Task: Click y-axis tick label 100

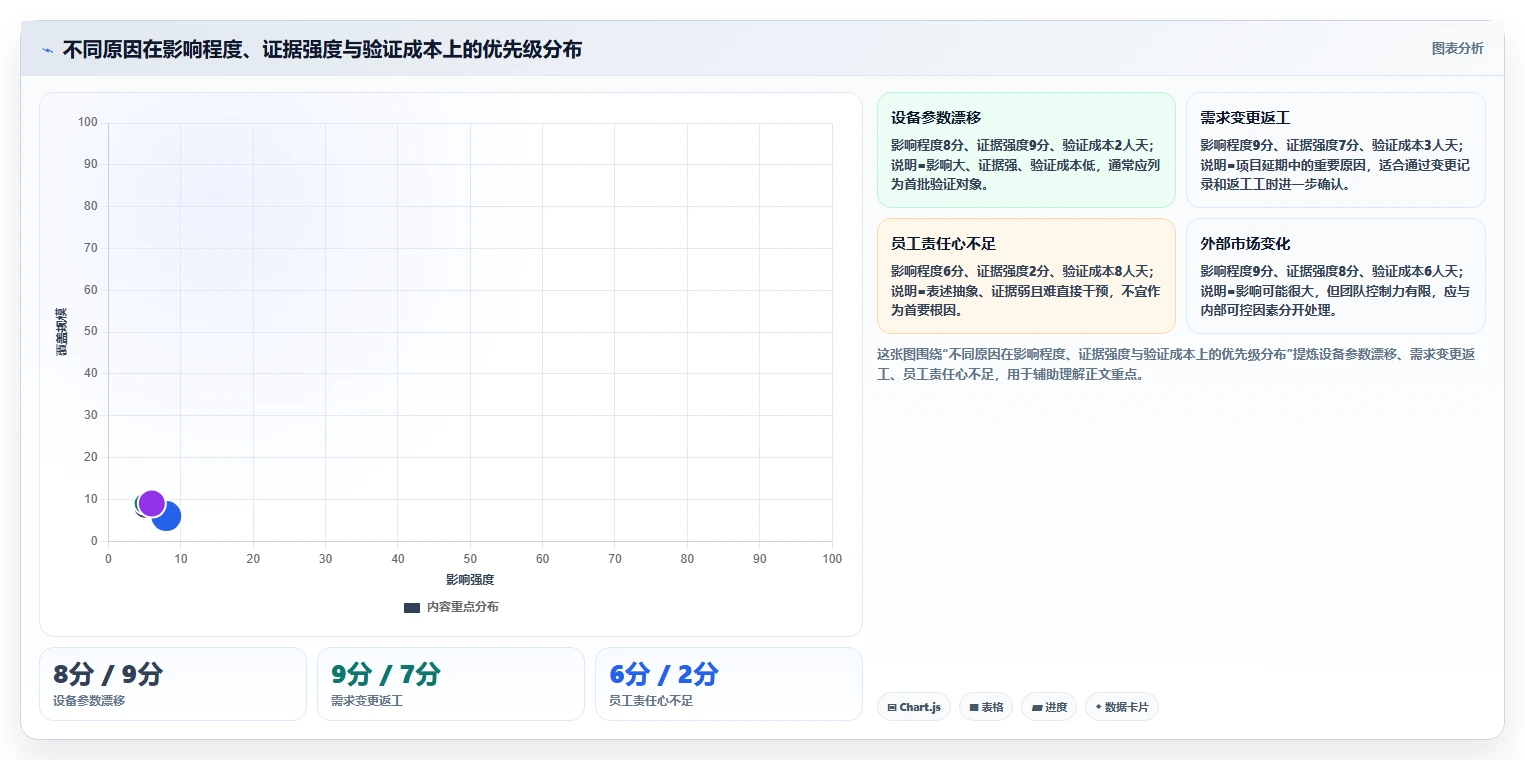Action: point(88,122)
